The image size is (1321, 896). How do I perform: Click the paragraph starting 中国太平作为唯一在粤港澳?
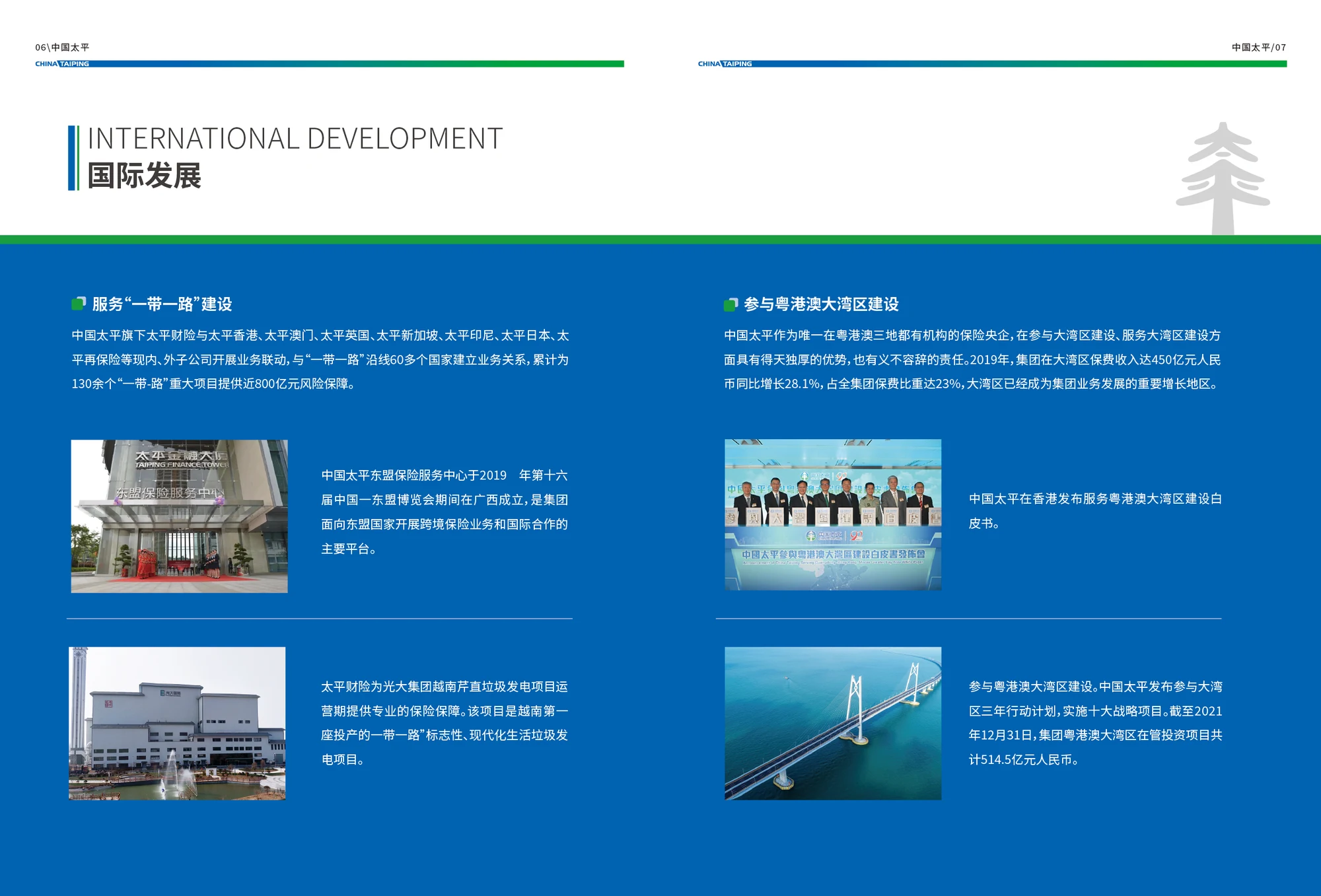click(972, 359)
